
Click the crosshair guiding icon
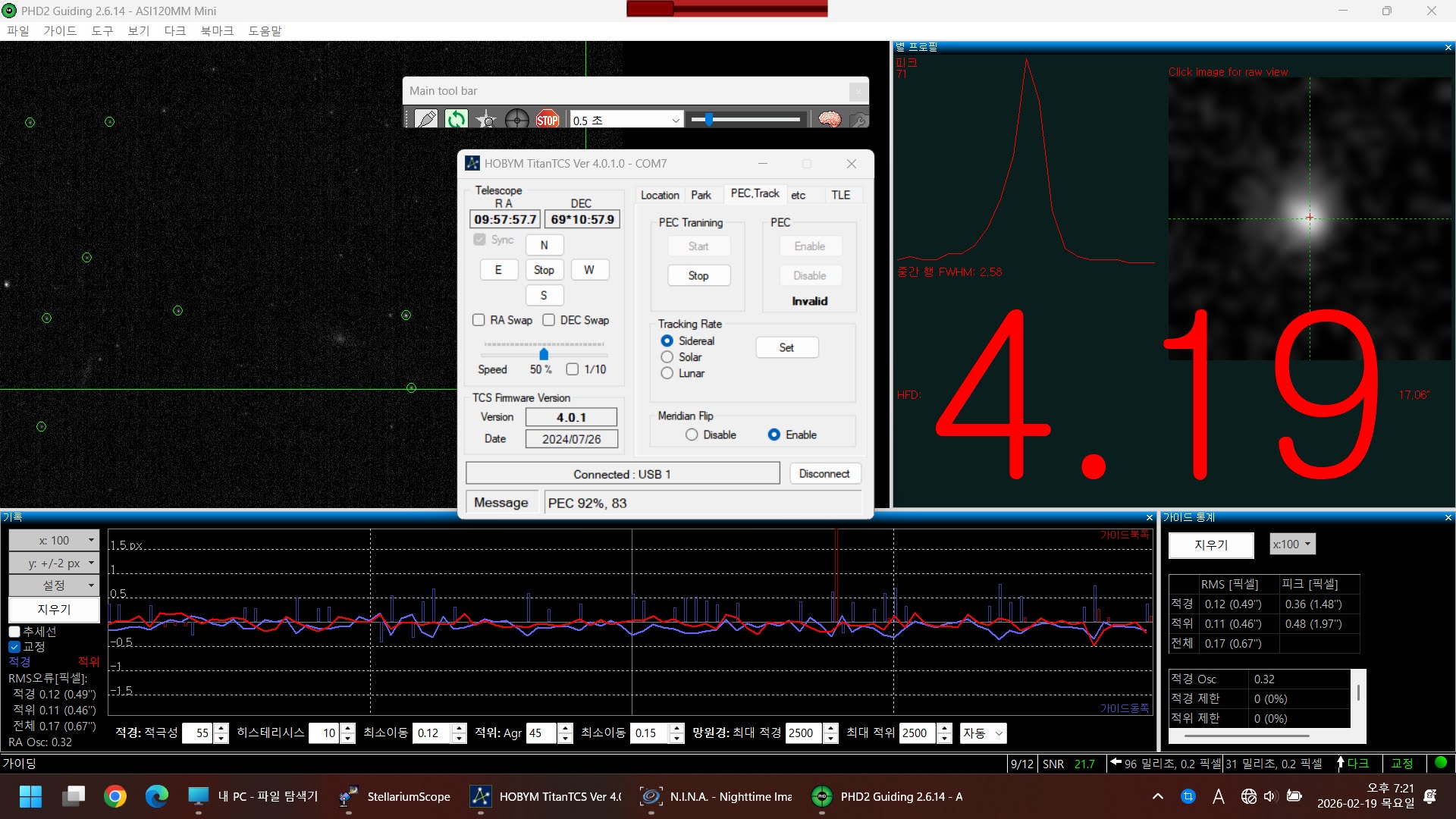tap(516, 119)
